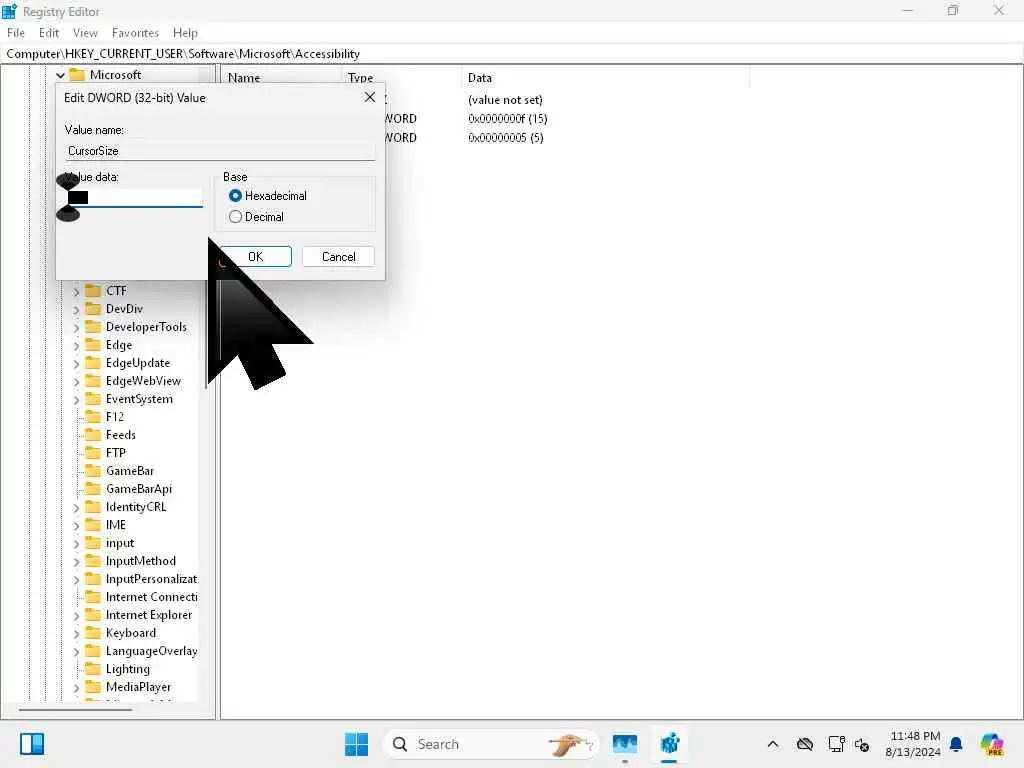The image size is (1024, 768).
Task: Open the blue chart app taskbar icon
Action: [625, 744]
